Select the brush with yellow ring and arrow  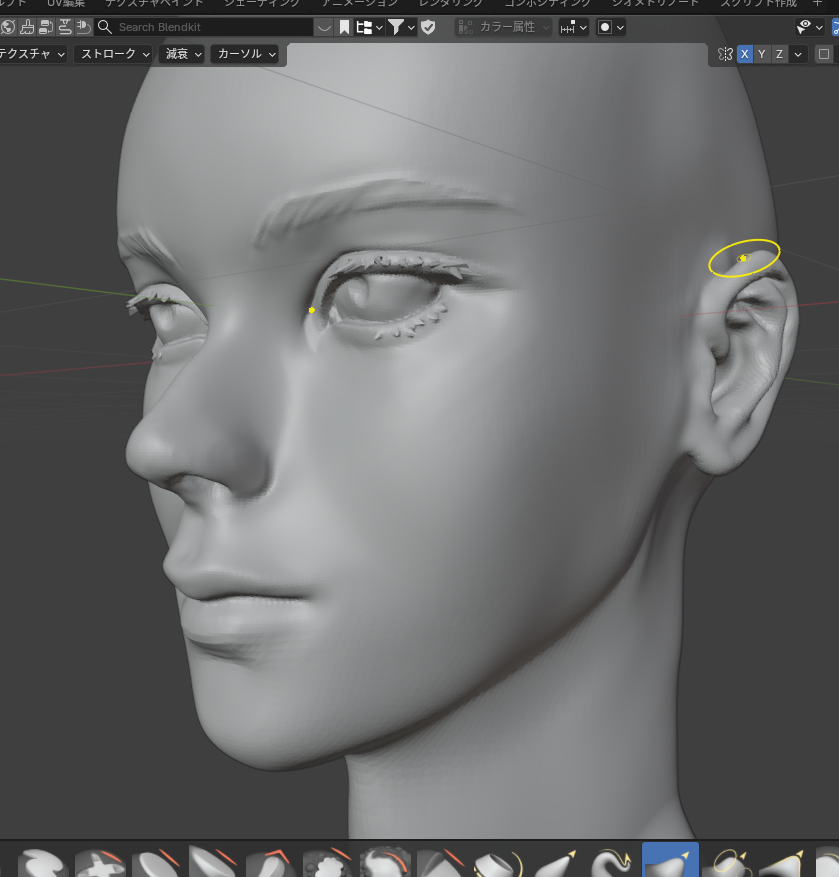(x=728, y=861)
